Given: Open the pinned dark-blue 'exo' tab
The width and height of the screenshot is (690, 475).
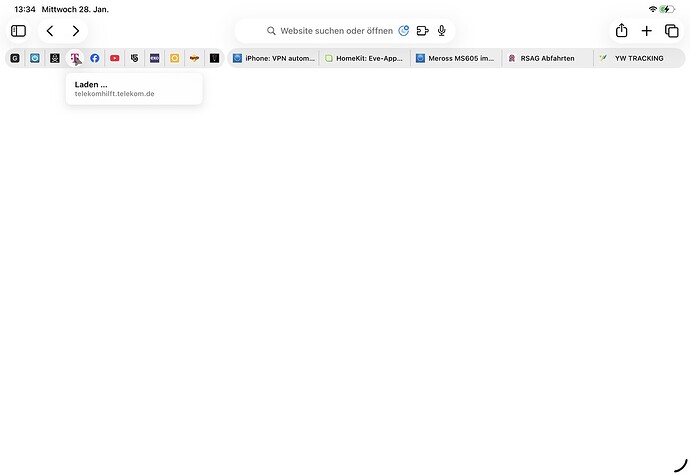Looking at the screenshot, I should click(154, 58).
